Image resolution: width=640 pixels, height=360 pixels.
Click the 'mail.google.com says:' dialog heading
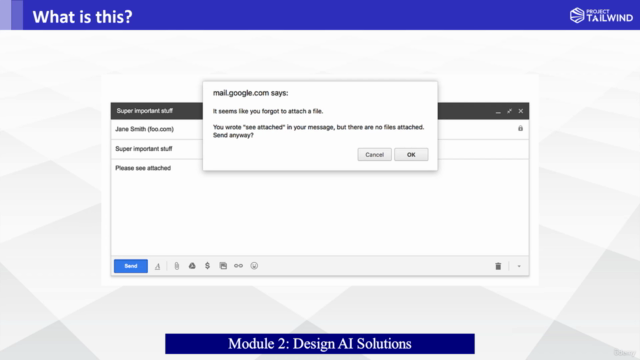251,93
